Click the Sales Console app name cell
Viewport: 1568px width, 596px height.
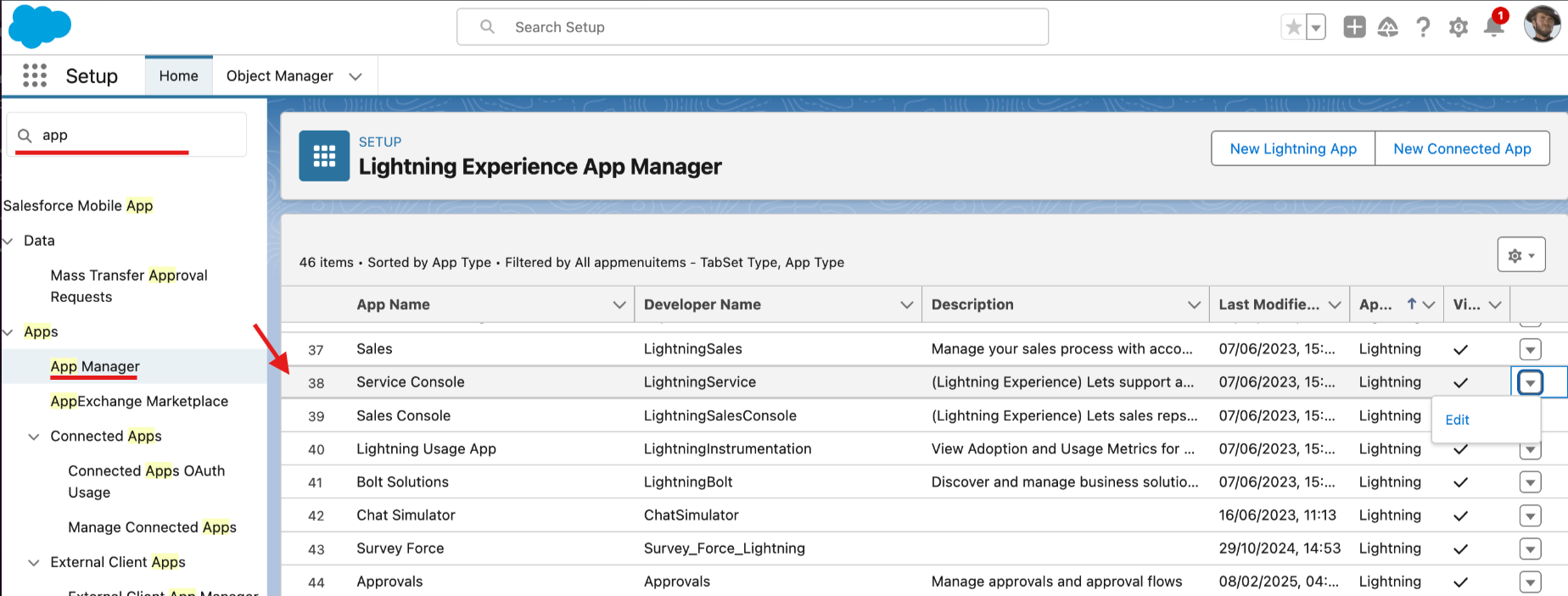[403, 415]
